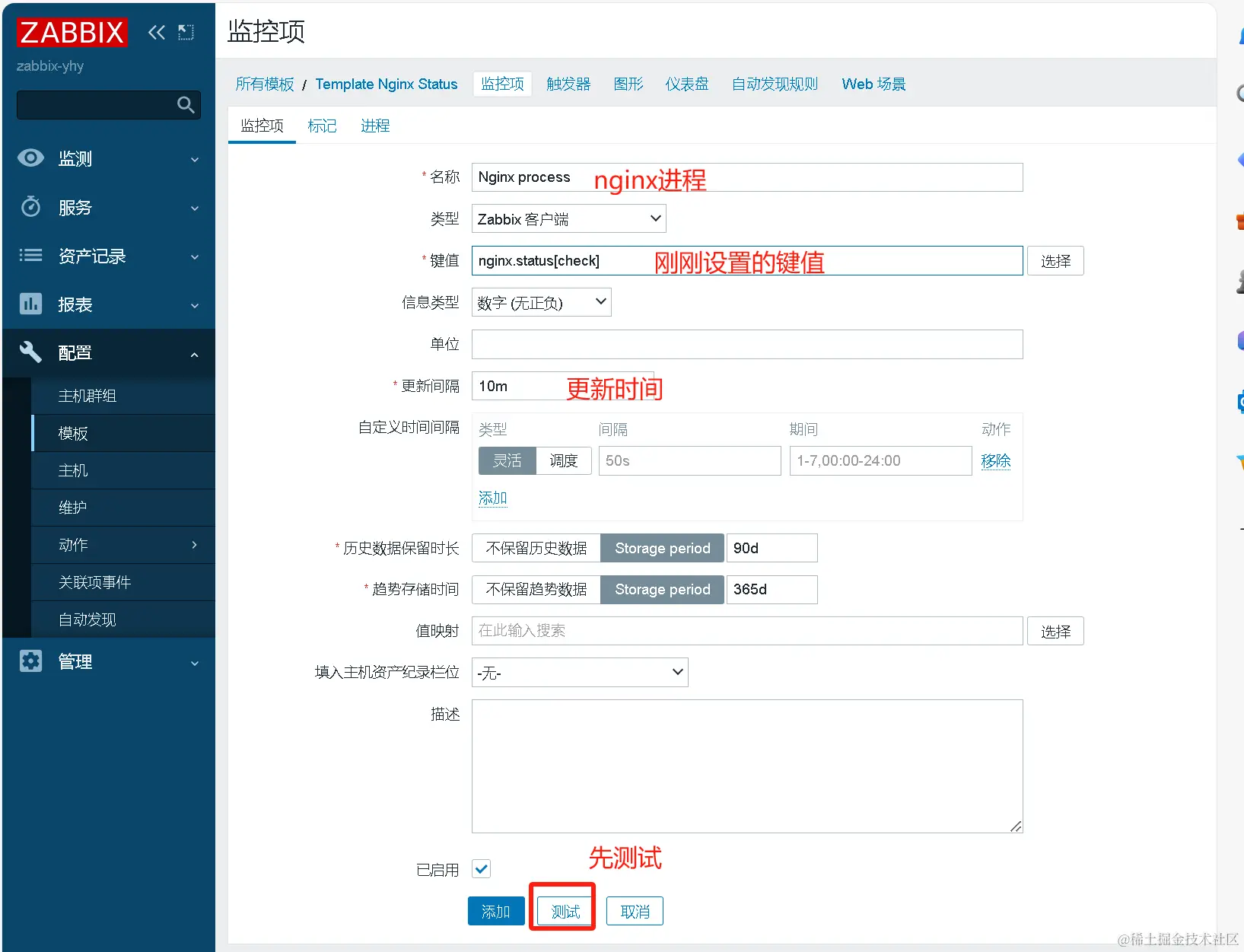
Task: Click the 值映射 search field
Action: 747,631
